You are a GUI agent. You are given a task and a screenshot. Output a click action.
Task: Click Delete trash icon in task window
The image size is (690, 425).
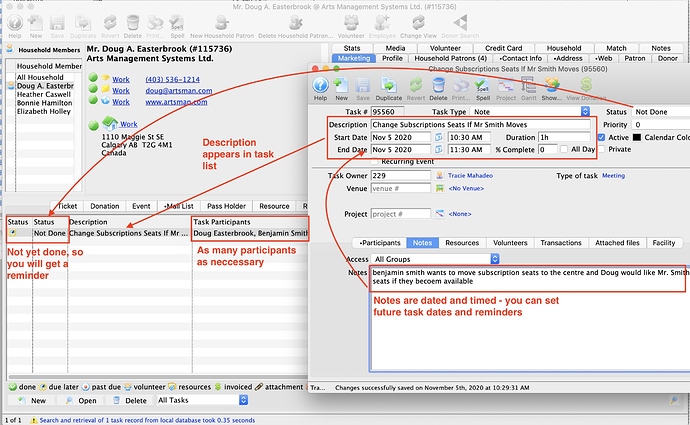(438, 85)
